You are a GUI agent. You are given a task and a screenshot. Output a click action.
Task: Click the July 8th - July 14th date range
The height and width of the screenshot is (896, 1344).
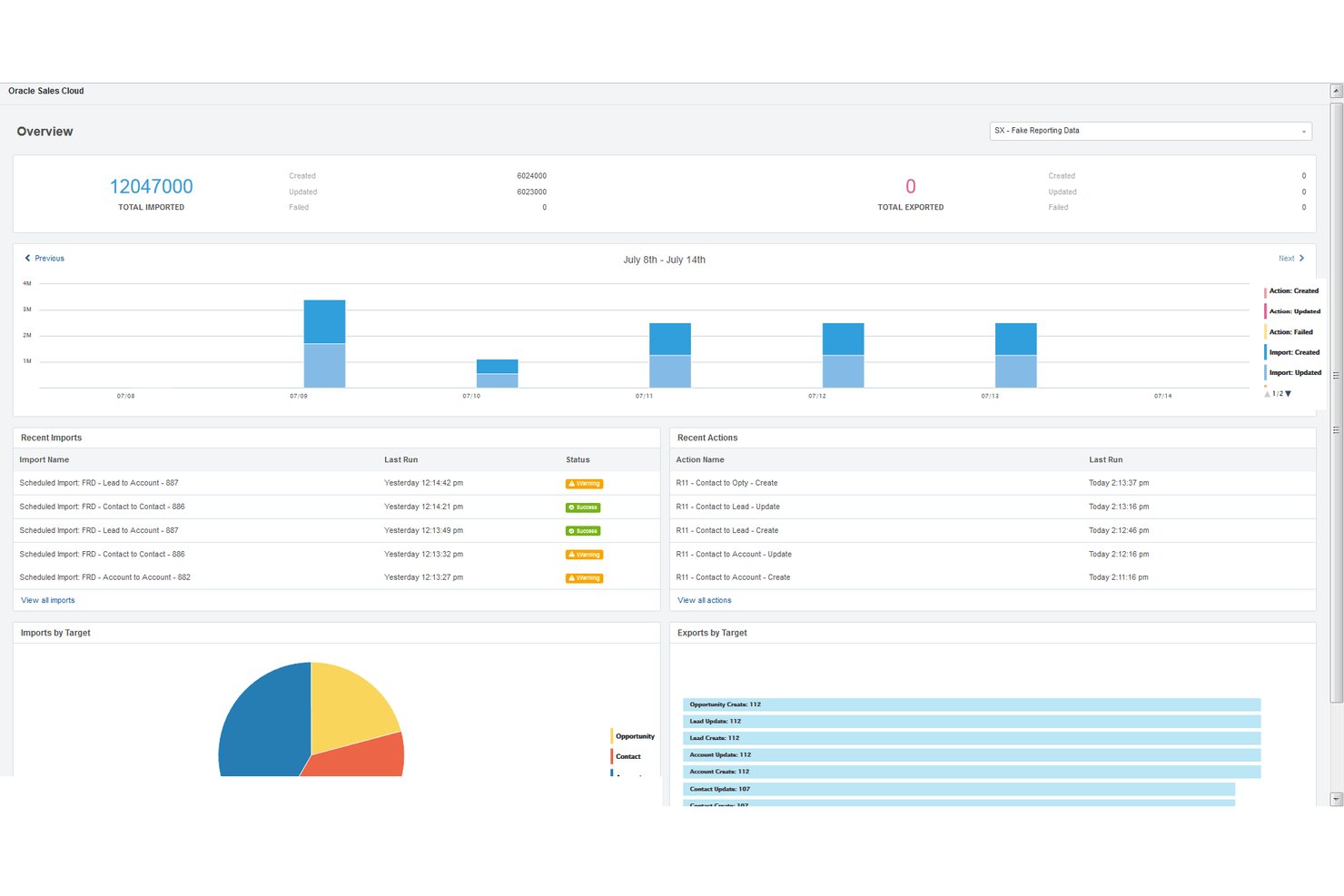(665, 260)
